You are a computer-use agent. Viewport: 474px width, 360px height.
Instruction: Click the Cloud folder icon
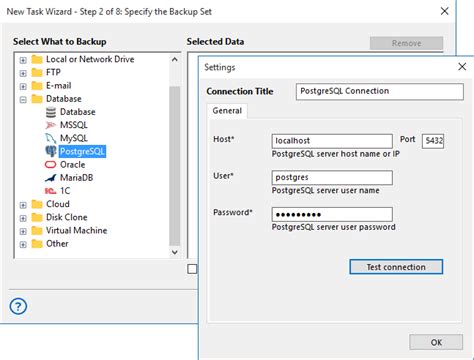pos(37,204)
